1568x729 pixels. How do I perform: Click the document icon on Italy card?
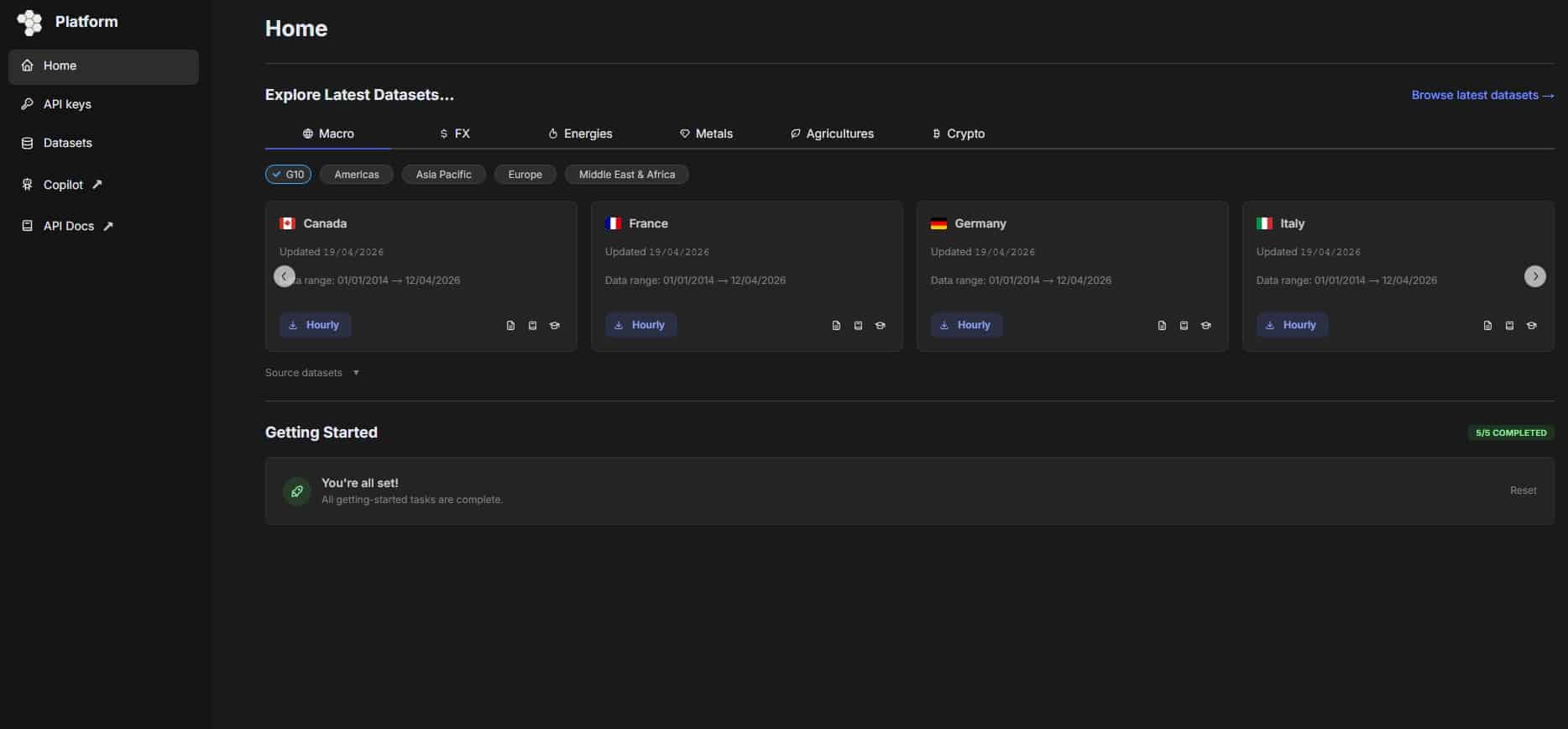(1487, 326)
